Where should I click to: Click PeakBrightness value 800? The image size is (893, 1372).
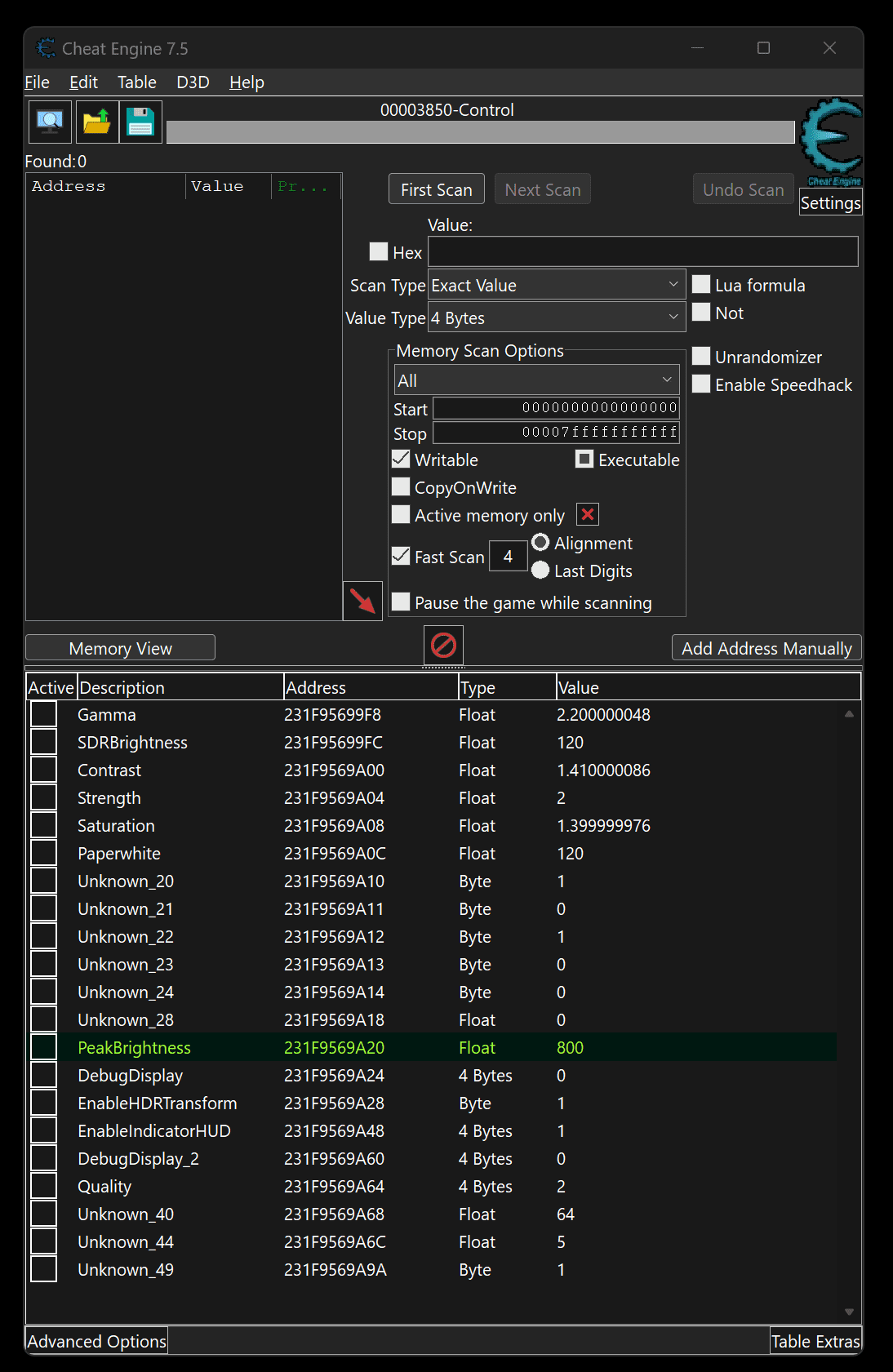570,1047
